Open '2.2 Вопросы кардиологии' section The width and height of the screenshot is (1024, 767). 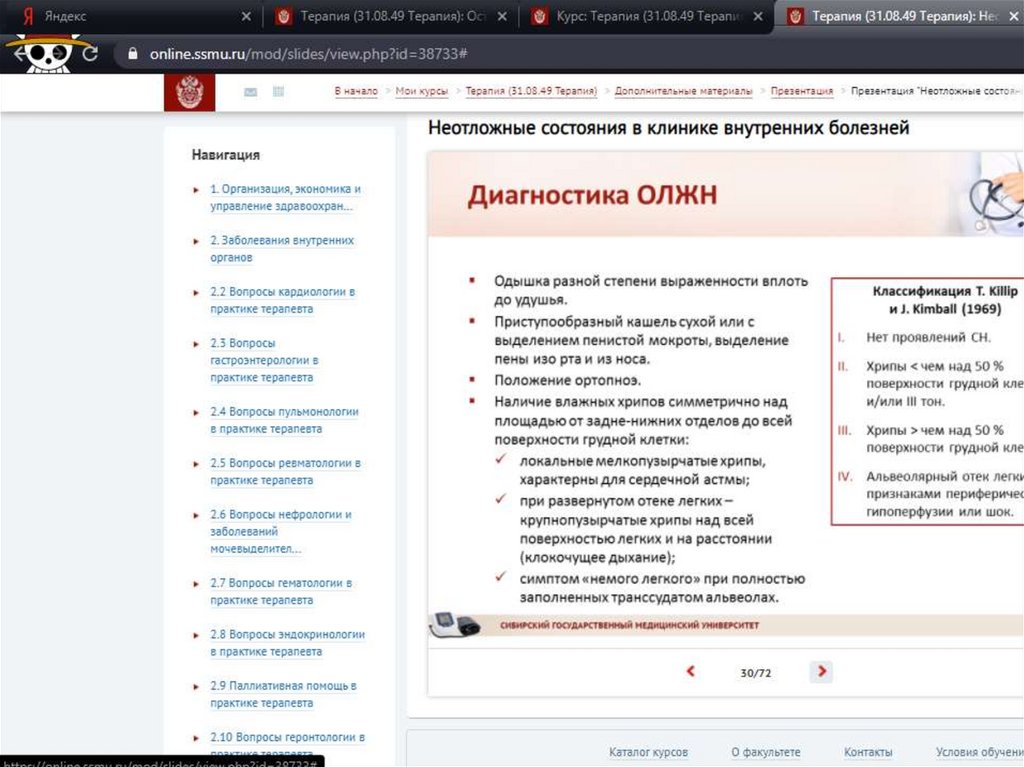click(282, 300)
